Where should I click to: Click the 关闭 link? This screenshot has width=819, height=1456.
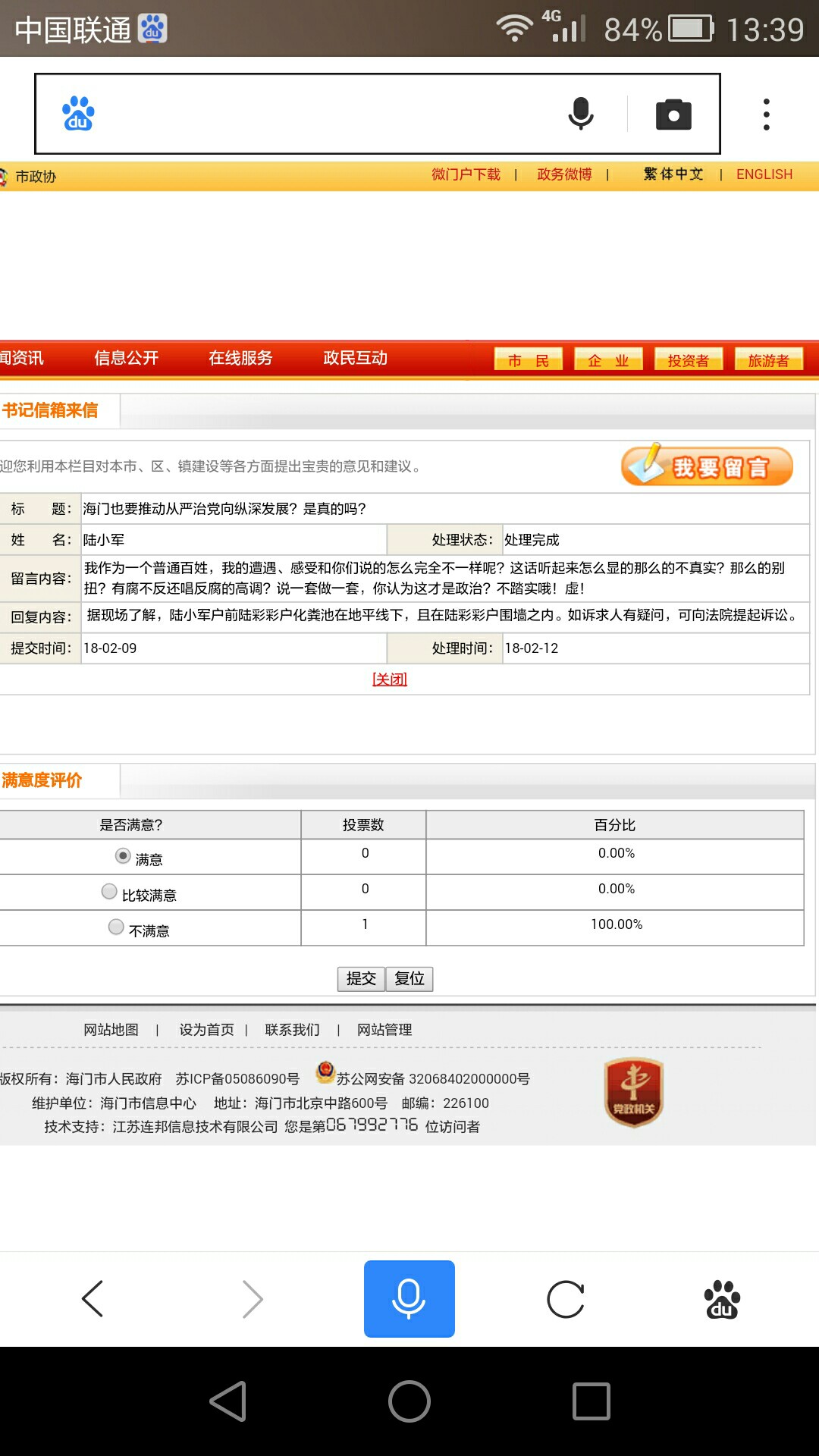click(390, 679)
